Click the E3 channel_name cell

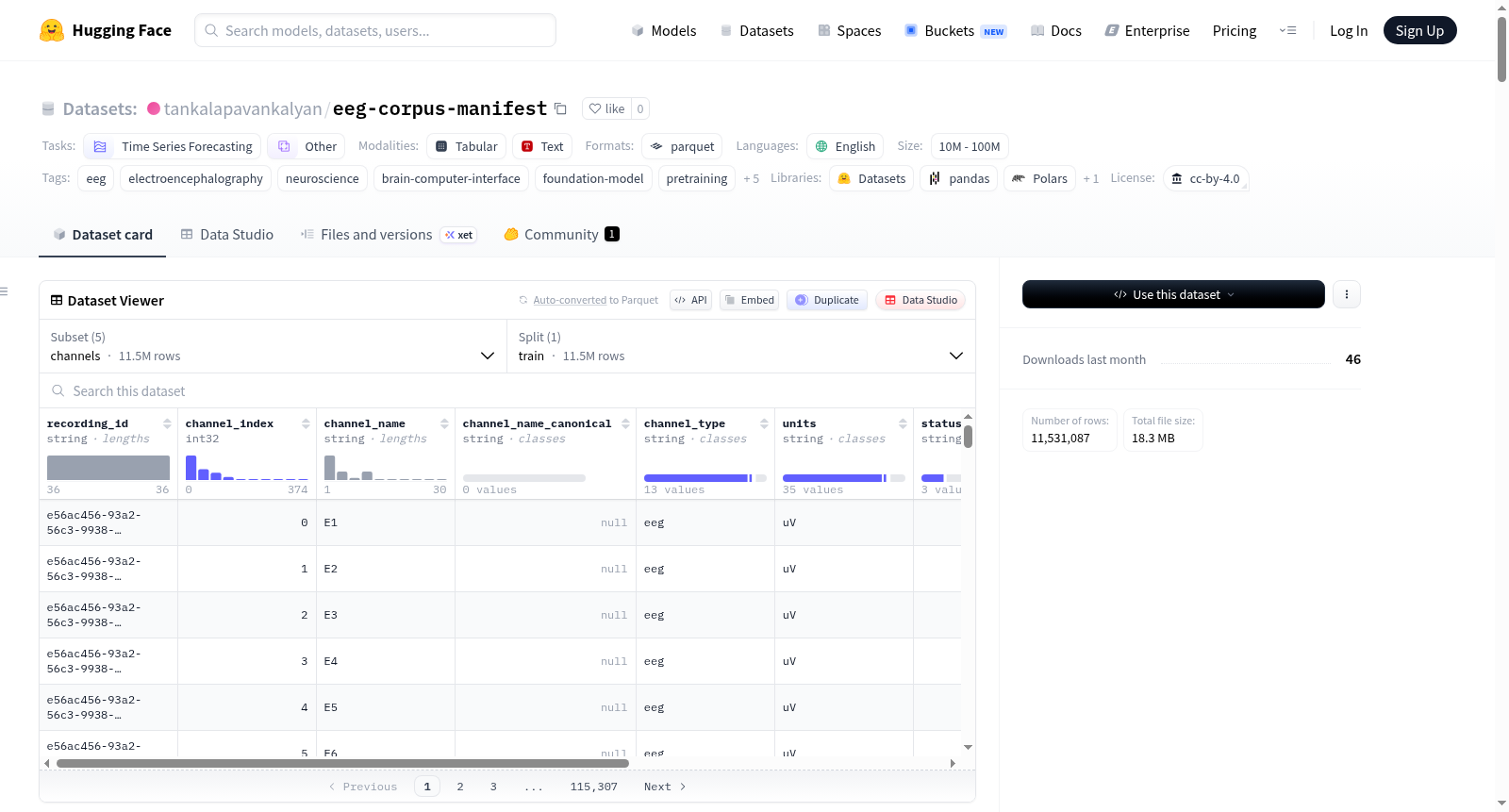pos(385,615)
